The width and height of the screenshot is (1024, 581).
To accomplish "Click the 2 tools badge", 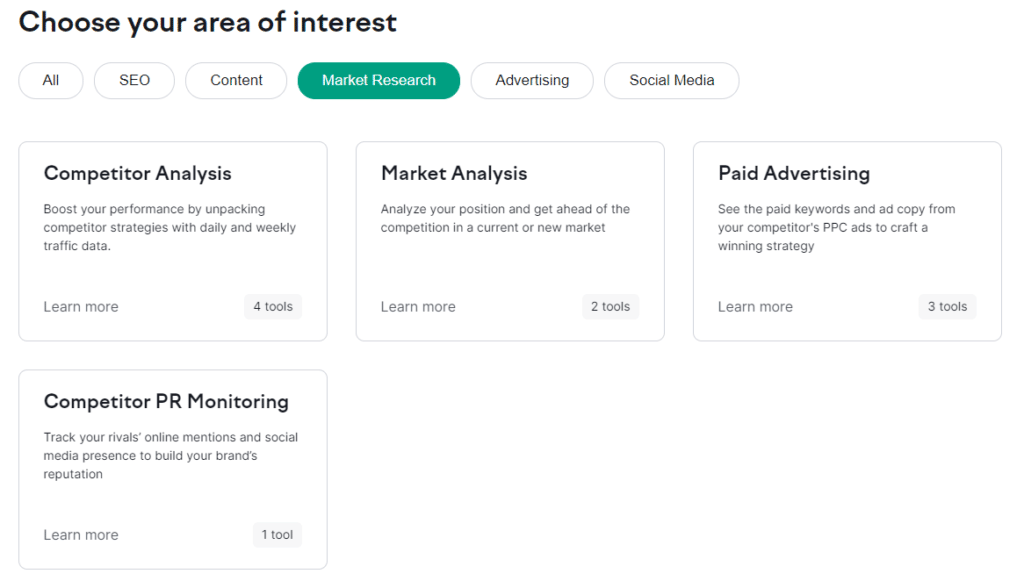I will coord(610,307).
